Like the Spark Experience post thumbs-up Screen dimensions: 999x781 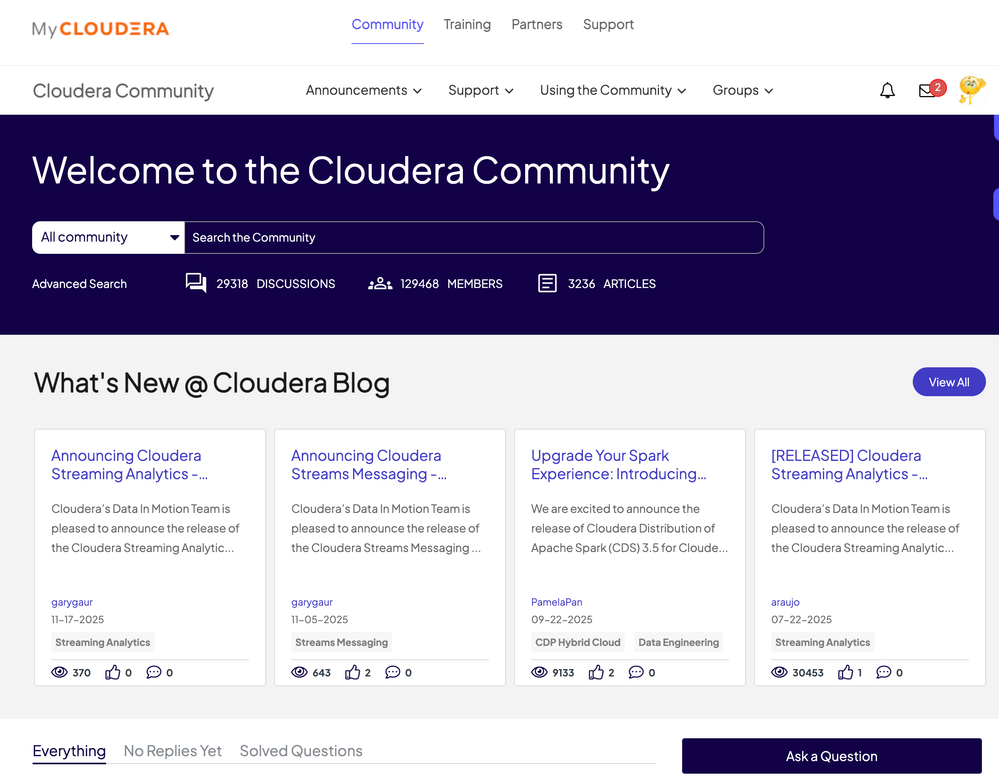pyautogui.click(x=596, y=672)
